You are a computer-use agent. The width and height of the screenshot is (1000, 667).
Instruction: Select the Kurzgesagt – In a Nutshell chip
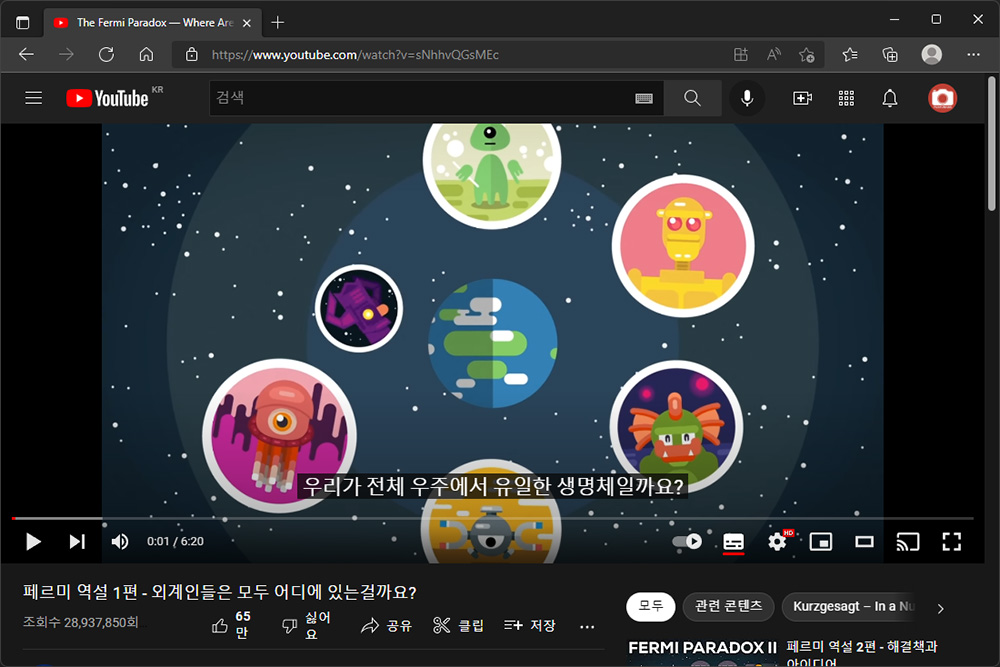(x=851, y=606)
